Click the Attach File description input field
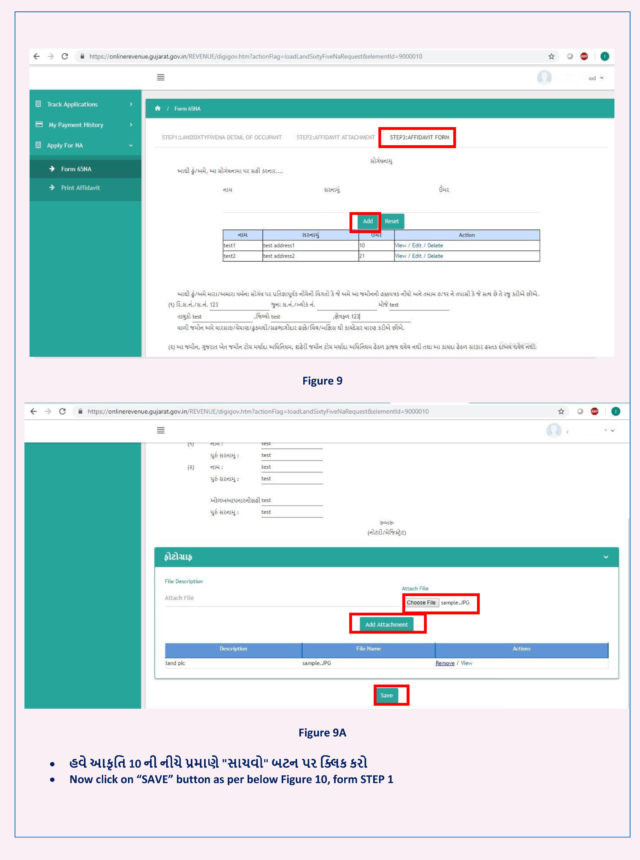 point(270,598)
